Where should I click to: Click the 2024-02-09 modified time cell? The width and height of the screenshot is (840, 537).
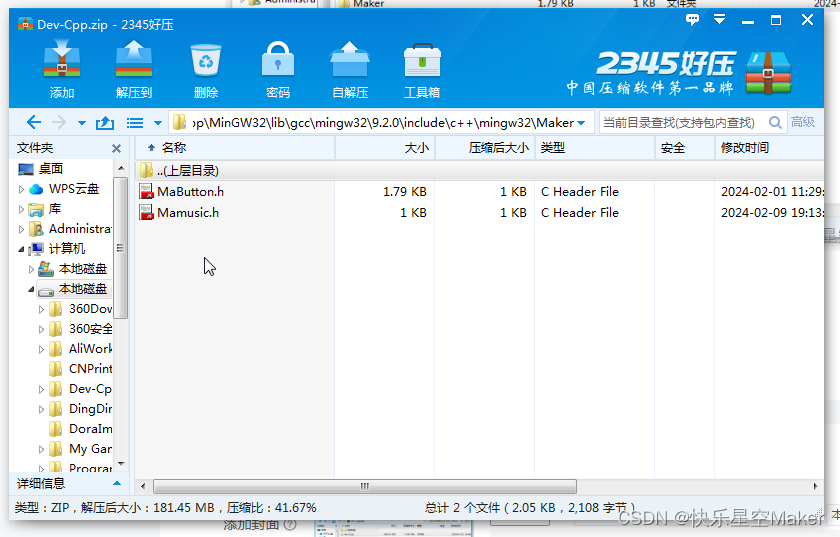coord(772,213)
